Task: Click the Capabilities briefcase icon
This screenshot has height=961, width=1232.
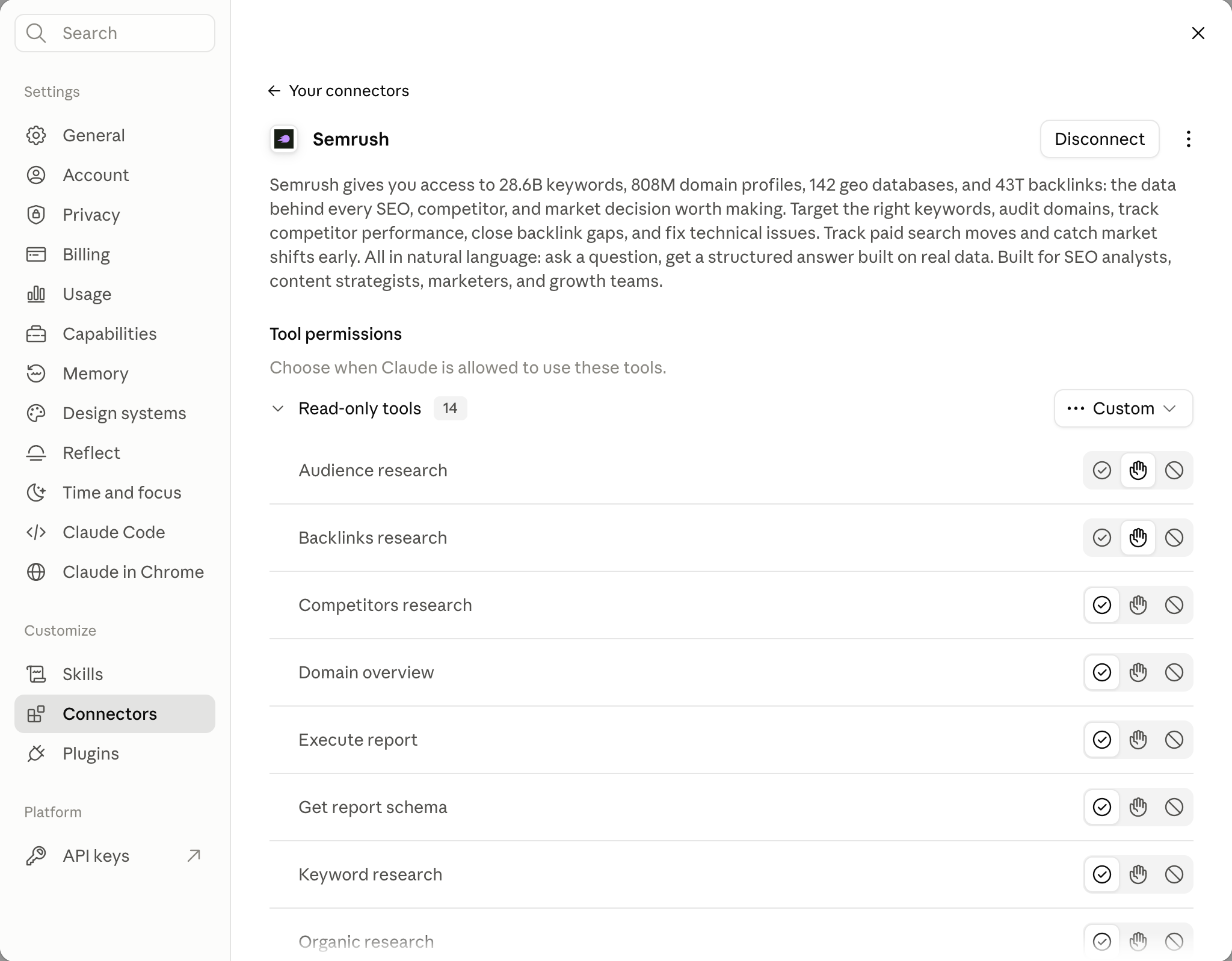Action: click(36, 334)
